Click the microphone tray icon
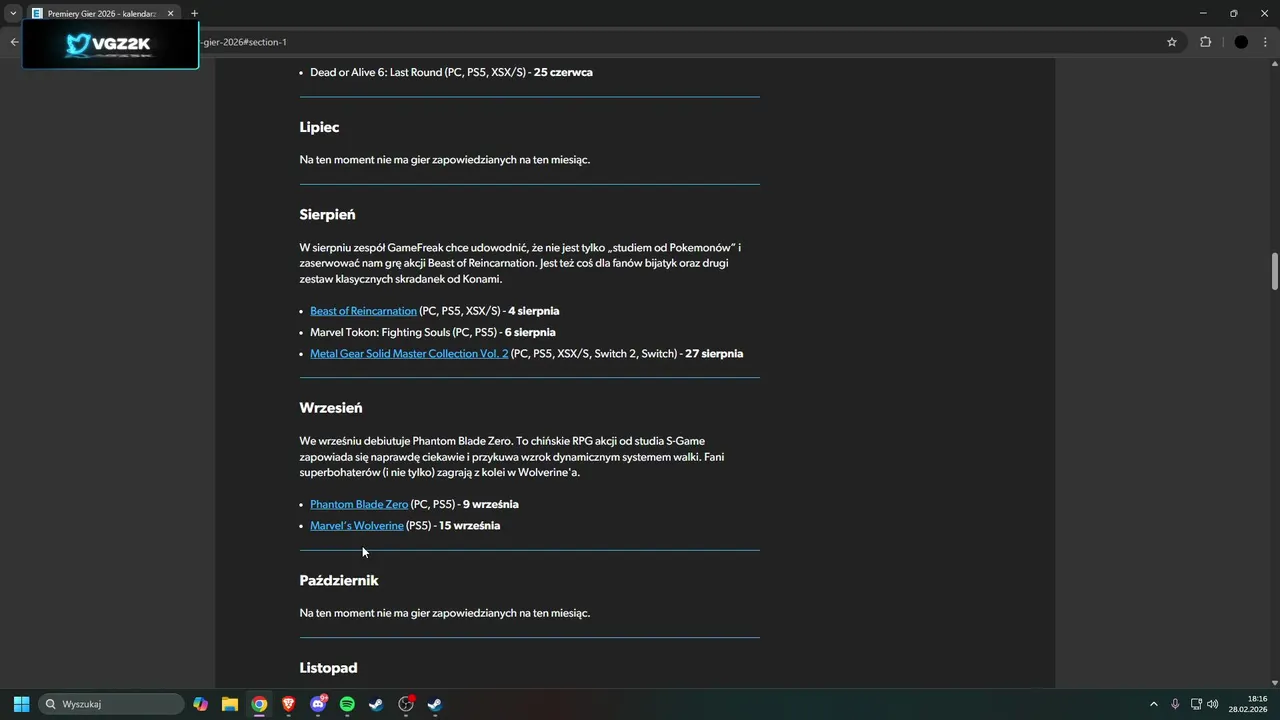Image resolution: width=1280 pixels, height=720 pixels. point(1175,704)
